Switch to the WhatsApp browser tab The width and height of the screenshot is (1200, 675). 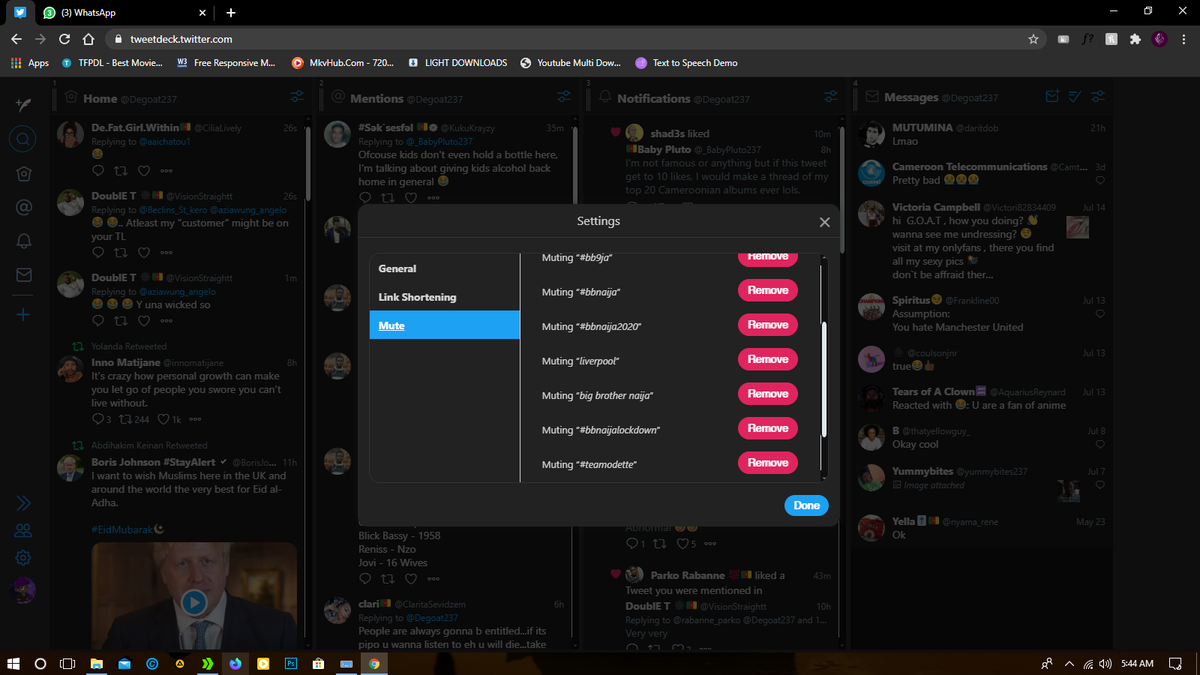pos(126,13)
